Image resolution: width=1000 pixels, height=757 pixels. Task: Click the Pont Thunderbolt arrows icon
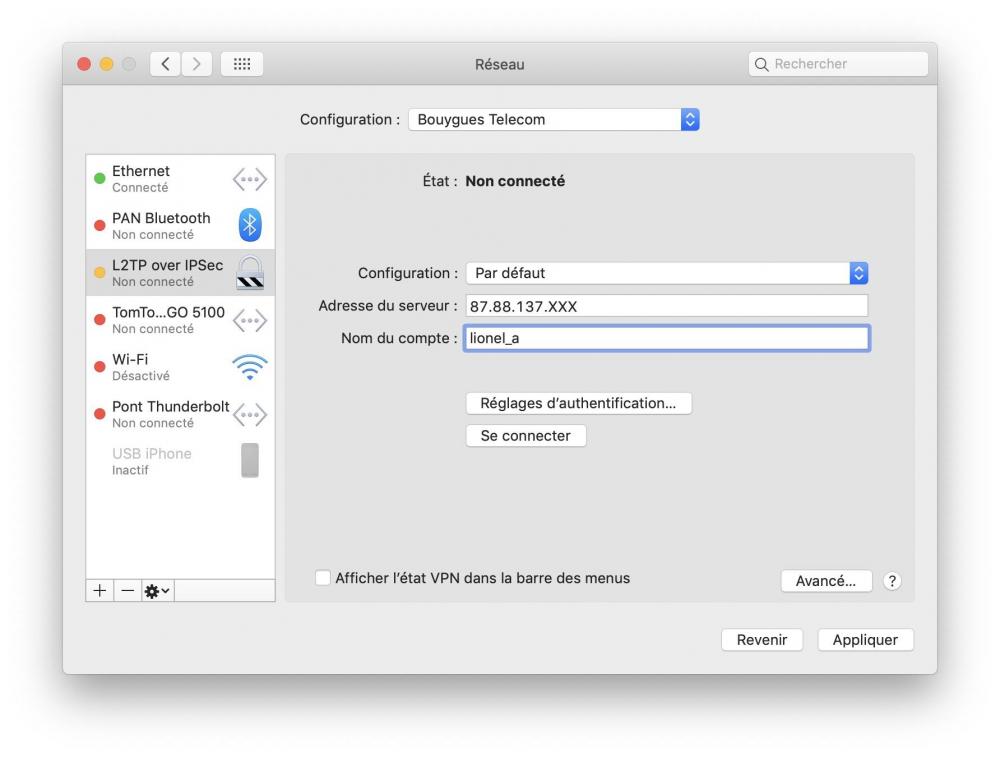pos(249,415)
